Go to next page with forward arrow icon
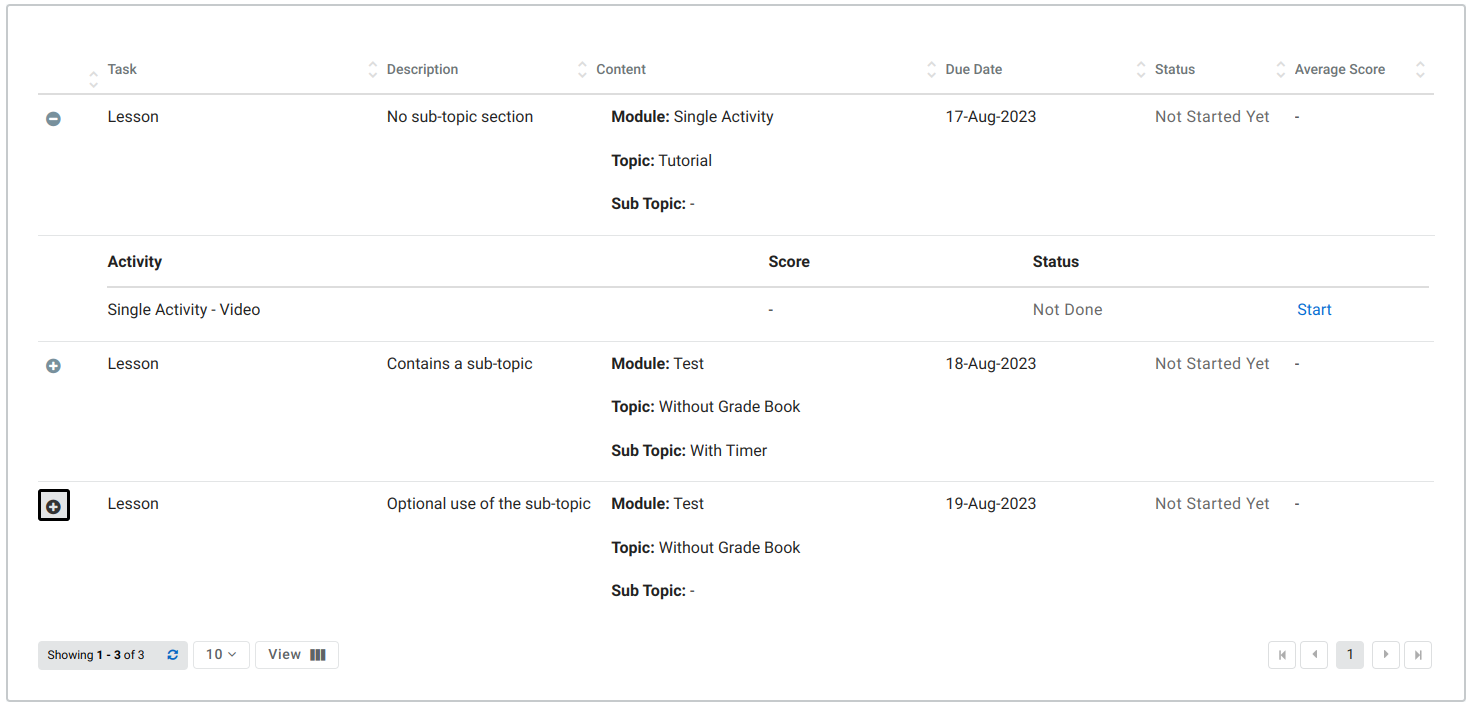 tap(1385, 654)
